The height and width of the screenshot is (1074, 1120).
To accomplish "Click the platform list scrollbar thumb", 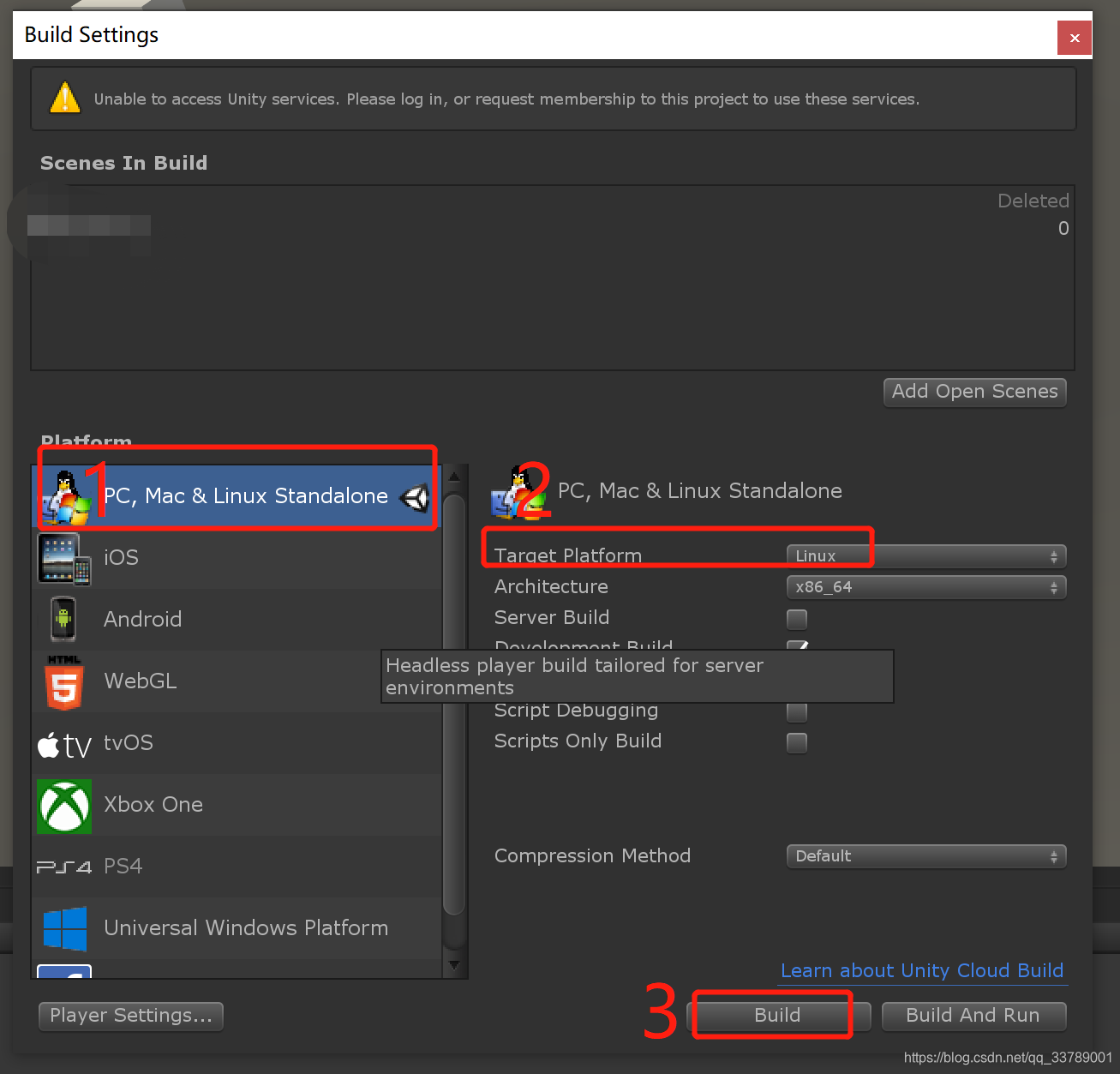I will point(454,705).
